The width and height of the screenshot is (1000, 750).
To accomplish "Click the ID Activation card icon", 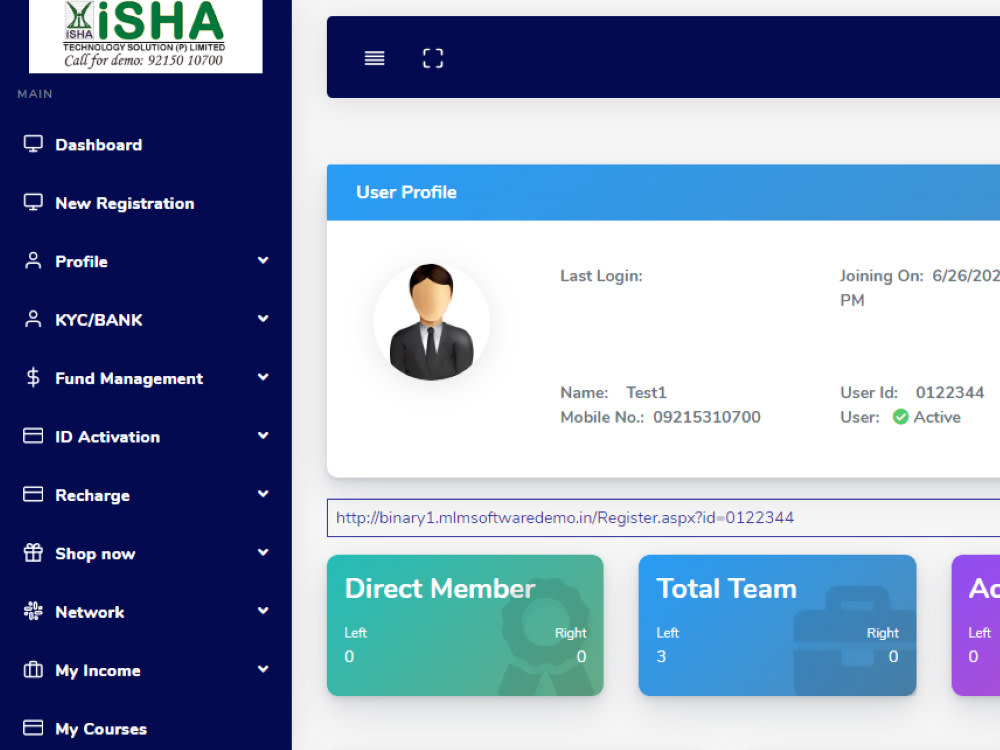I will tap(33, 436).
